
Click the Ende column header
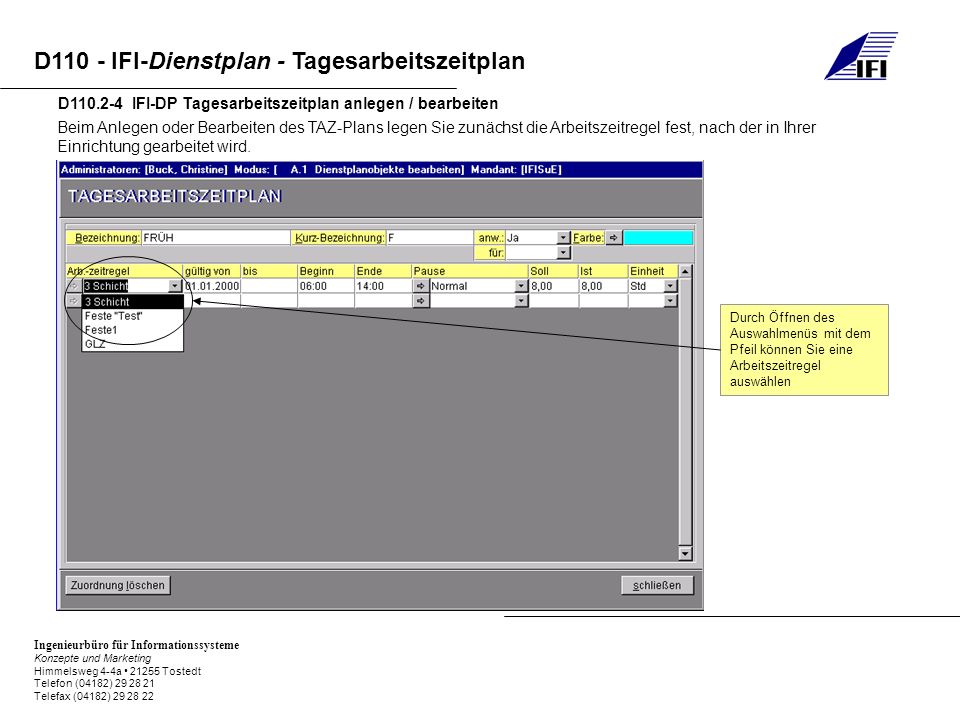point(383,271)
